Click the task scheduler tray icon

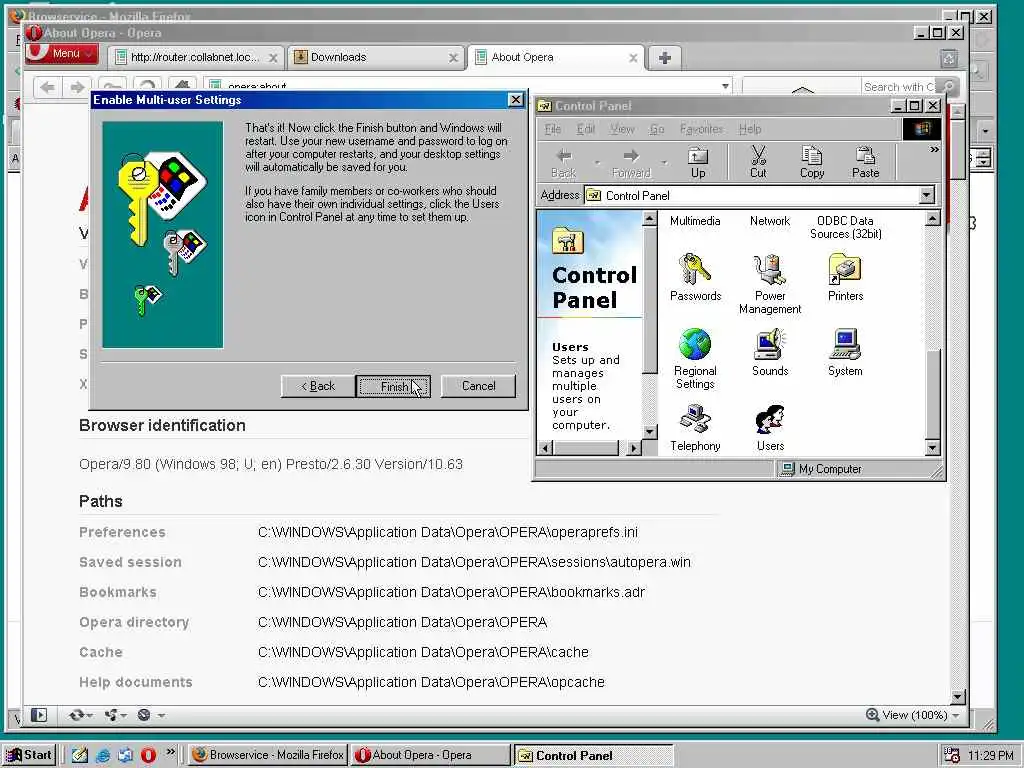point(952,755)
